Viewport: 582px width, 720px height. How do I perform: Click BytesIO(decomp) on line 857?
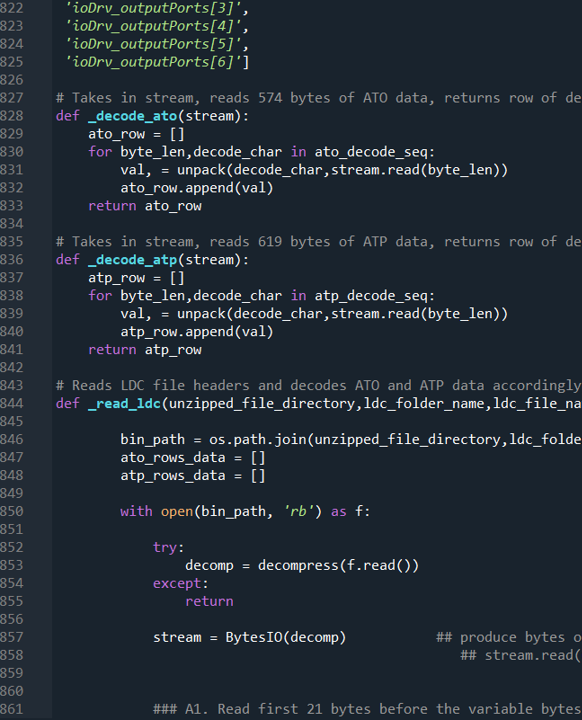click(x=286, y=637)
